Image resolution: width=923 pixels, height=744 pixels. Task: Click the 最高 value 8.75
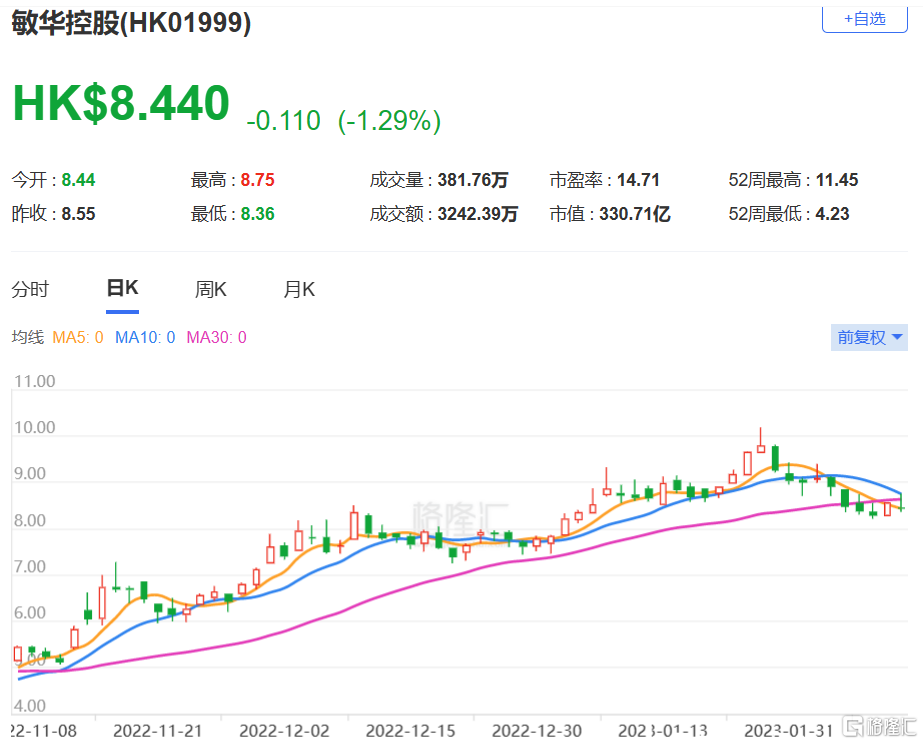pos(257,180)
